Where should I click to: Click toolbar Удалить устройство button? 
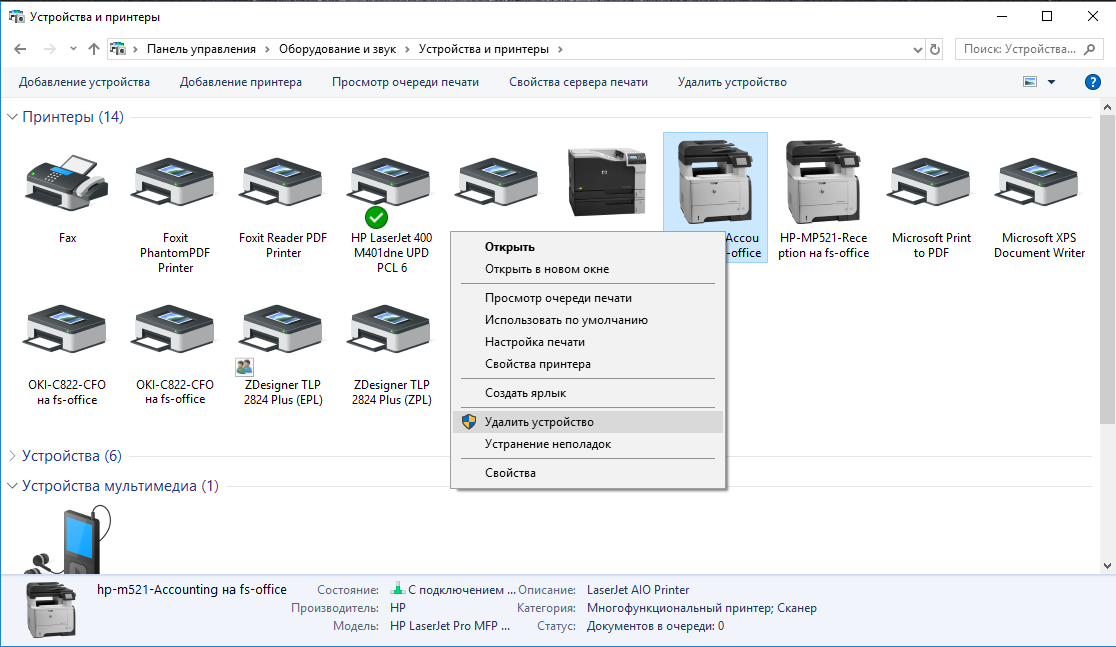point(732,82)
